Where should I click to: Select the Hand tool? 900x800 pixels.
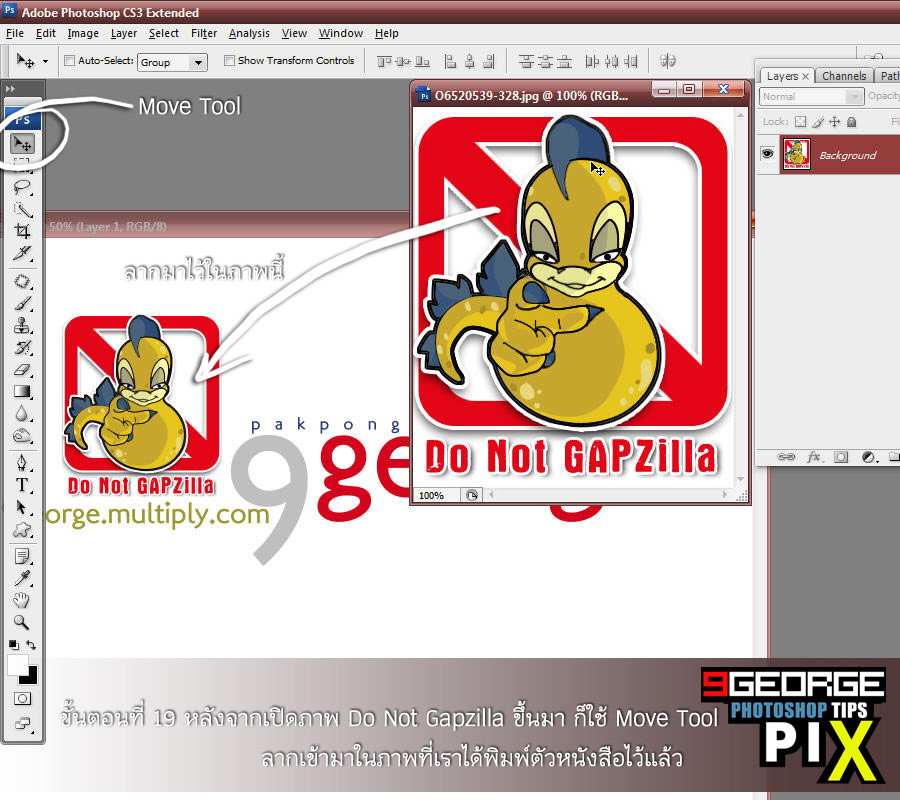(x=22, y=600)
